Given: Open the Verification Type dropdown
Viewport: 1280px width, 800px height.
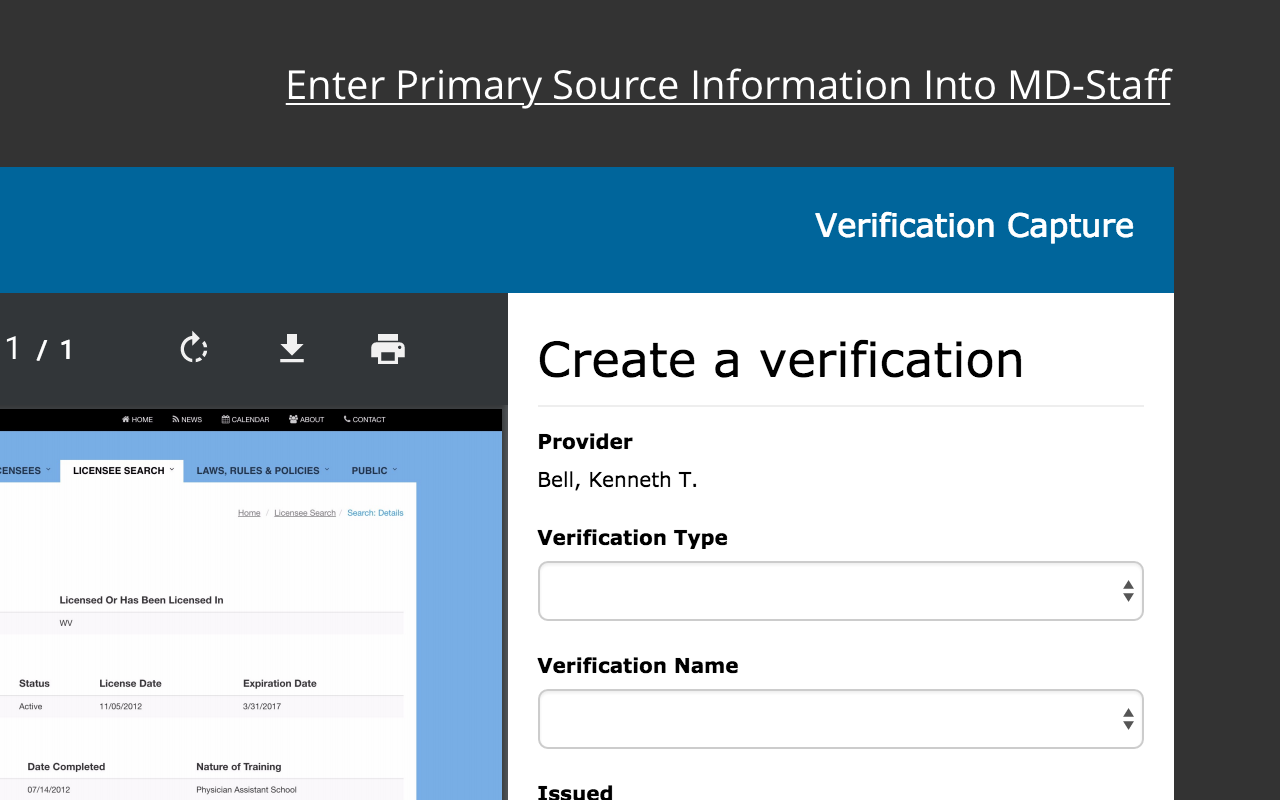Looking at the screenshot, I should 840,591.
